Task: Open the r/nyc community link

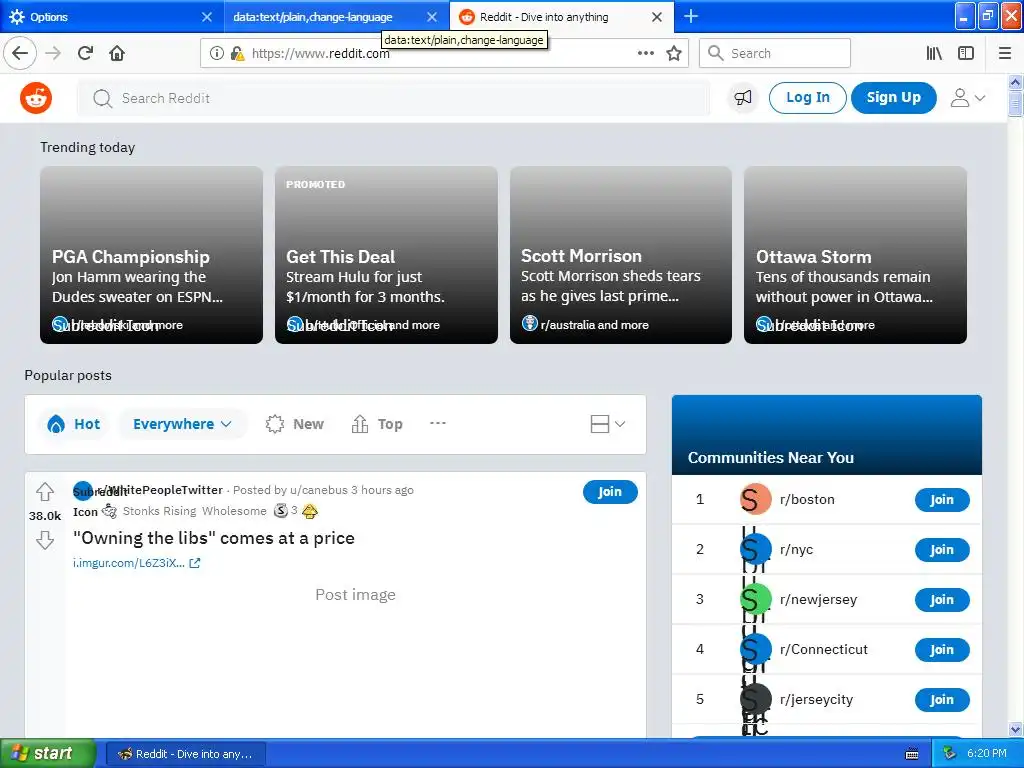Action: point(796,550)
